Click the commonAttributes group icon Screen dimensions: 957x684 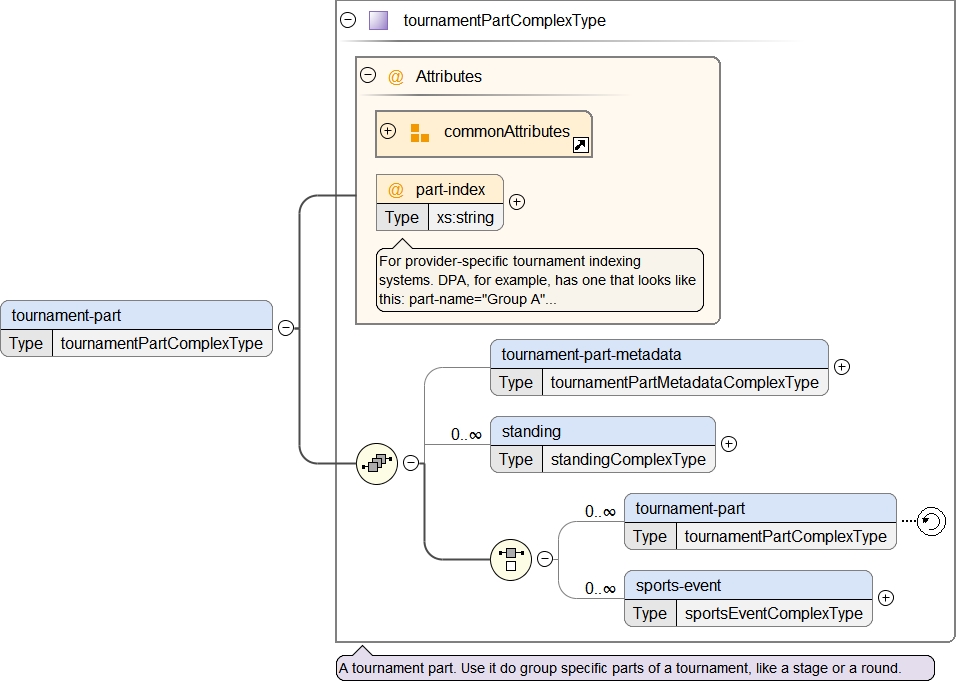(420, 133)
